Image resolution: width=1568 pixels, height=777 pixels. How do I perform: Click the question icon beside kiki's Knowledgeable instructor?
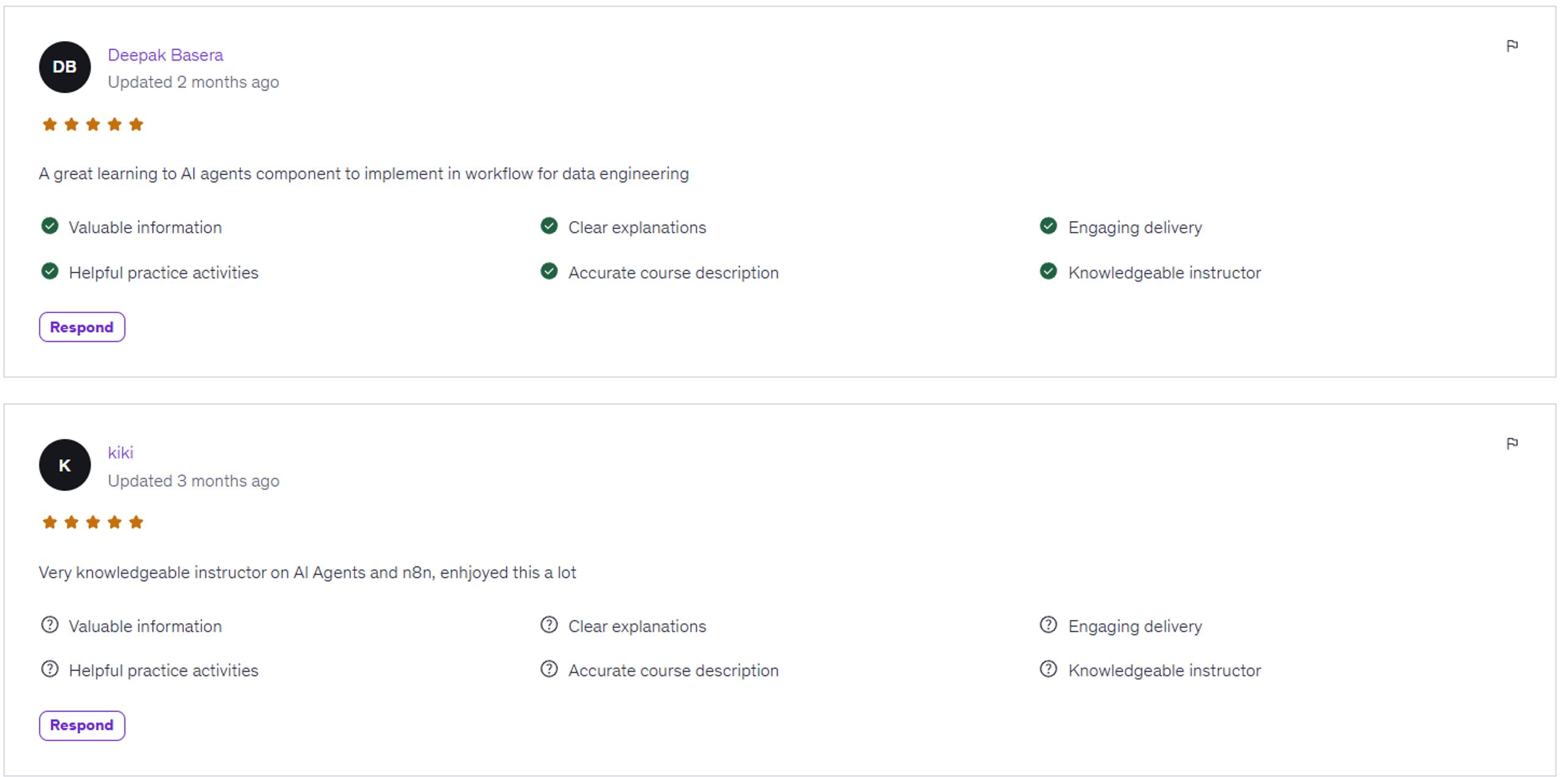1048,669
